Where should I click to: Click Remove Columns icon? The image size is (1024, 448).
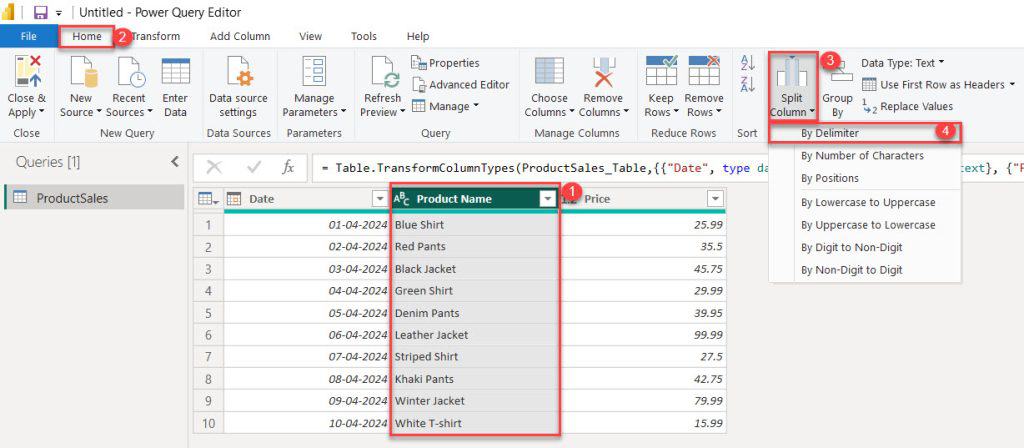(603, 71)
